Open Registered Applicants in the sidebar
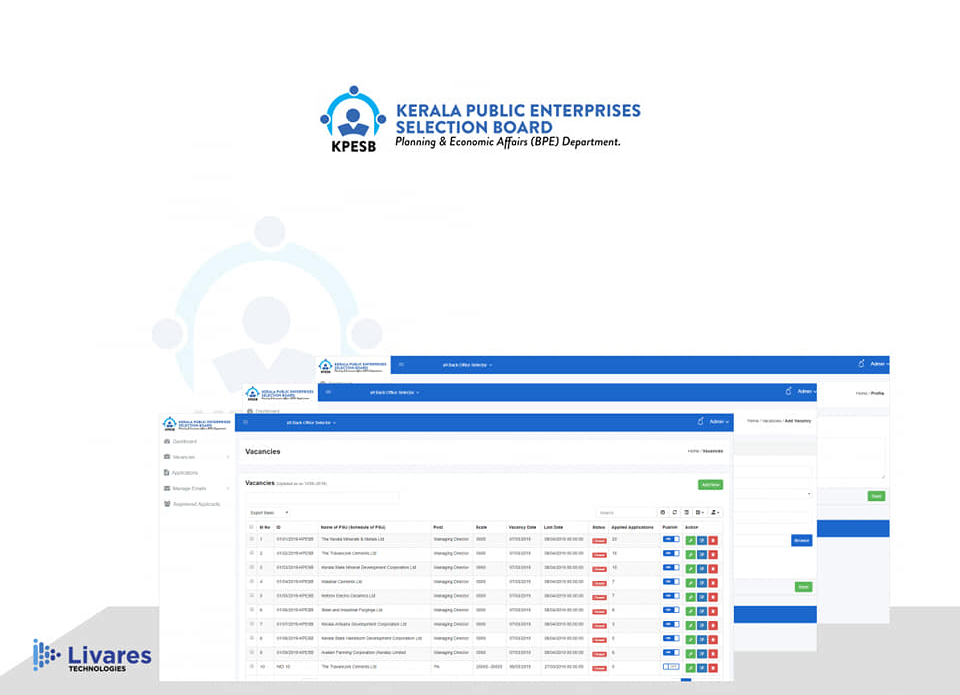The height and width of the screenshot is (695, 960). 192,504
